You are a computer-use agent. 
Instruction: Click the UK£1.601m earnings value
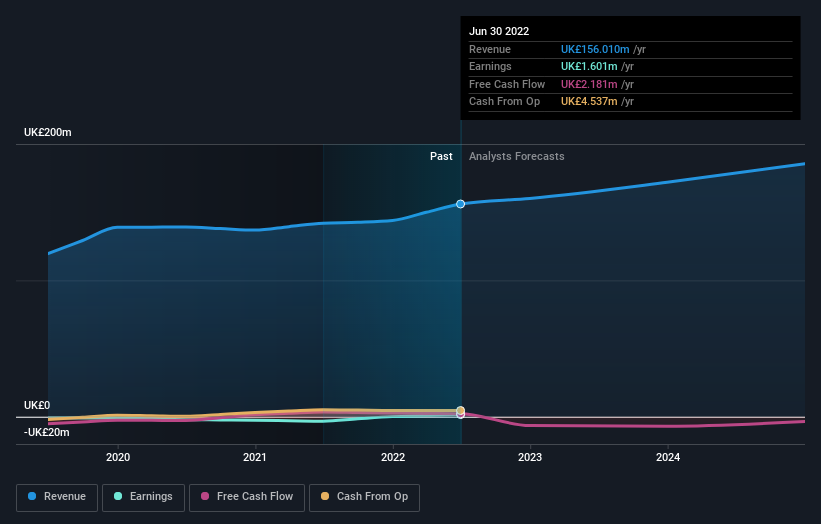[589, 66]
